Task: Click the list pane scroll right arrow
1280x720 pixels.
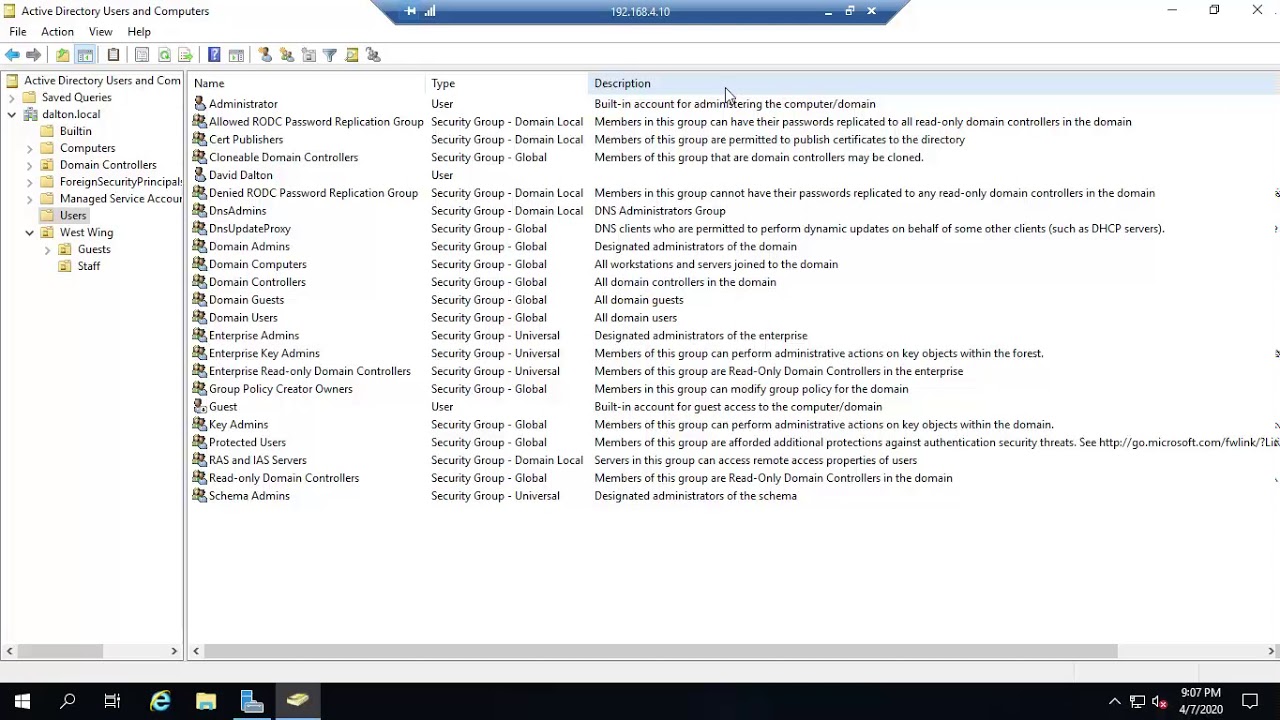Action: click(1271, 651)
